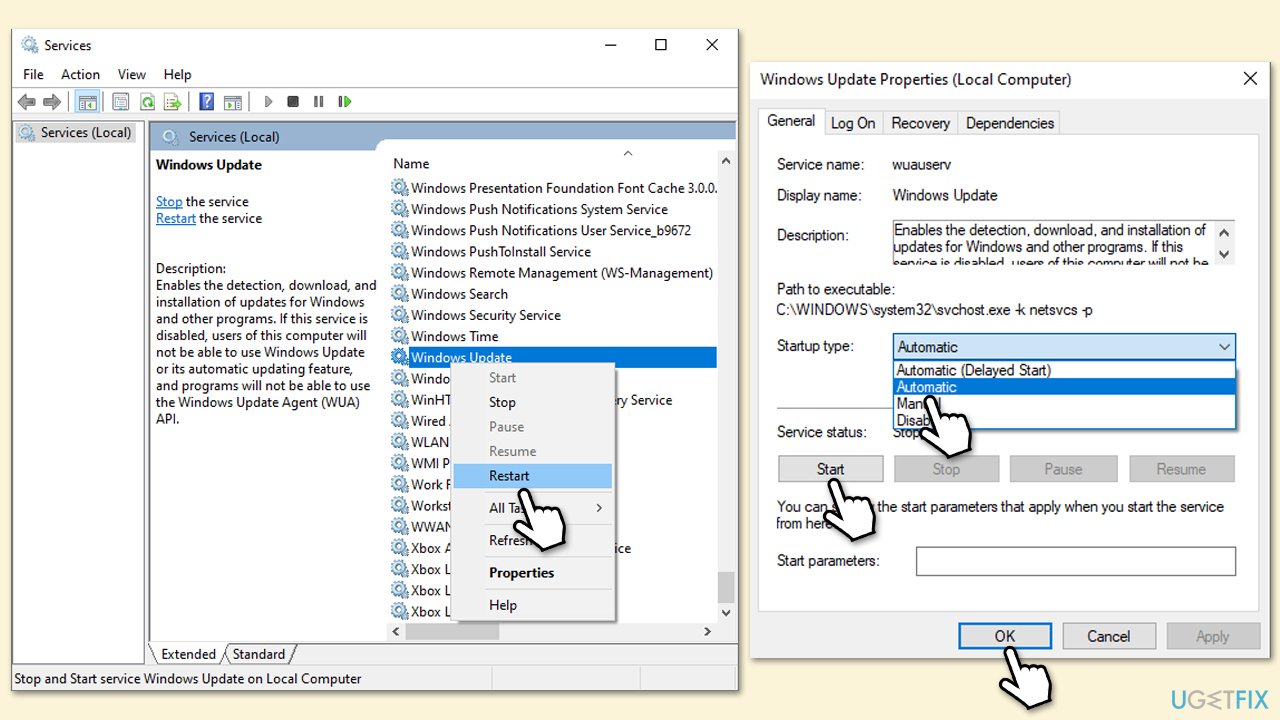Click the Start Service play icon
Image resolution: width=1280 pixels, height=720 pixels.
(268, 102)
